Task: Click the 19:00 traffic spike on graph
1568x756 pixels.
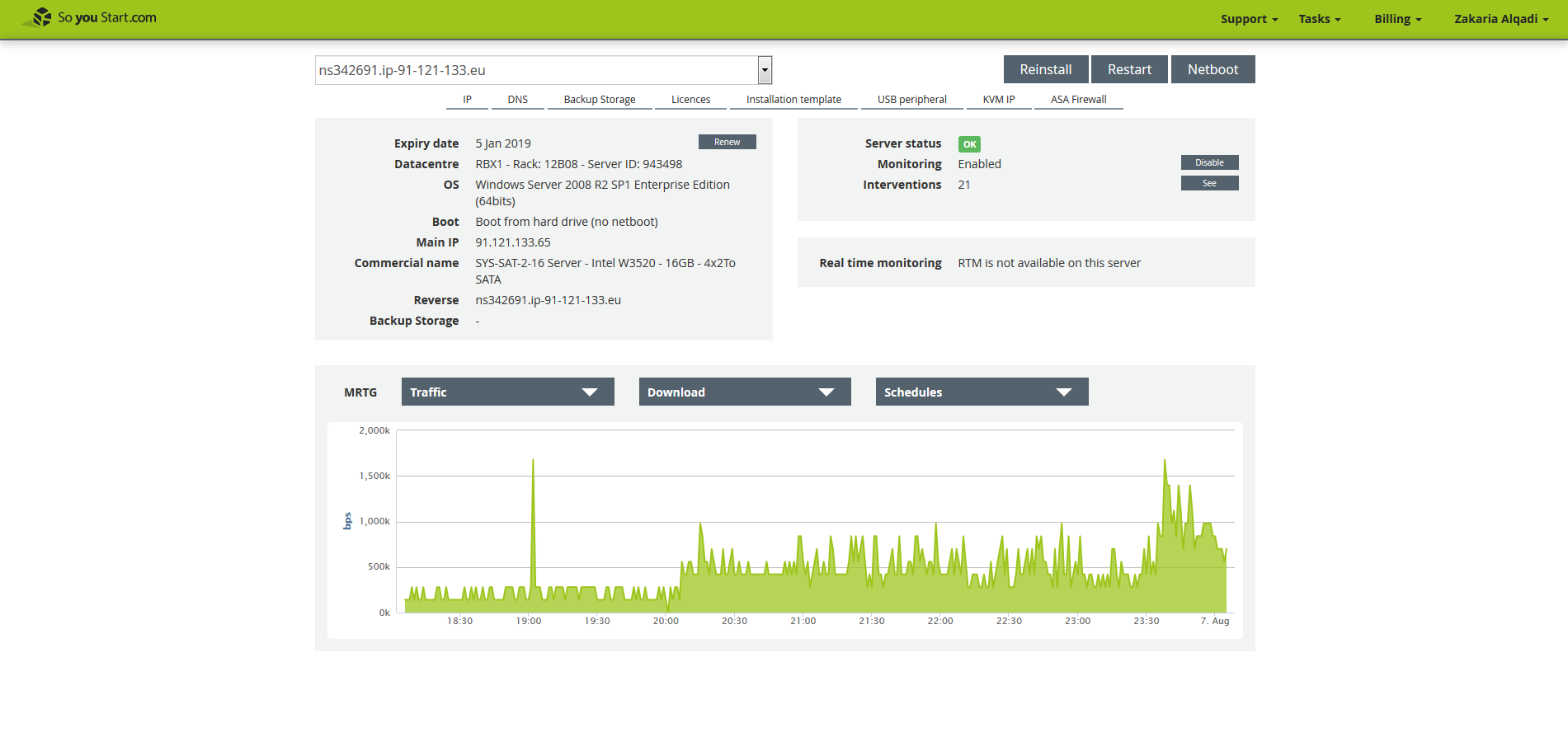Action: pos(533,462)
